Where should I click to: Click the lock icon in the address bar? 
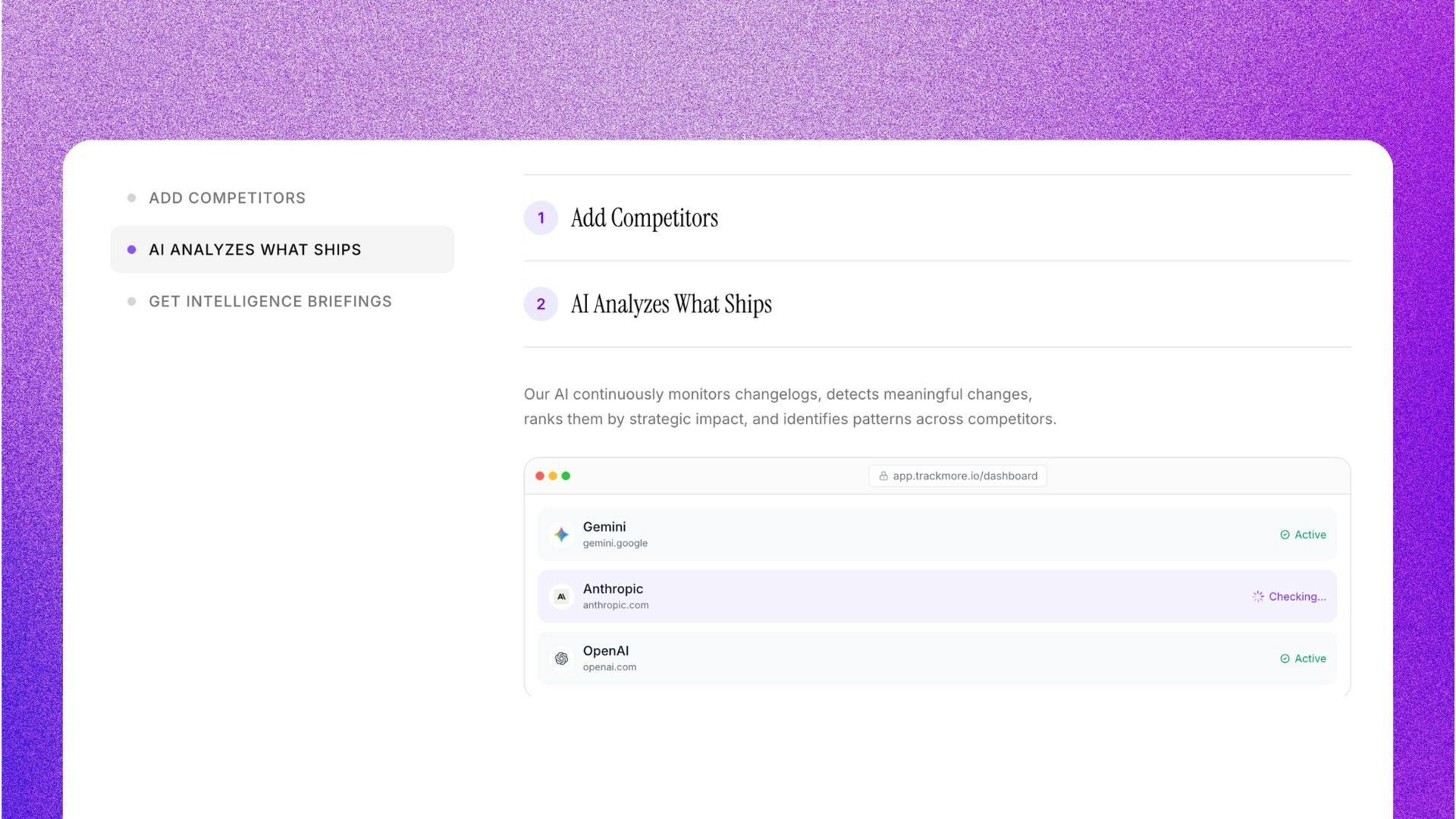(883, 476)
